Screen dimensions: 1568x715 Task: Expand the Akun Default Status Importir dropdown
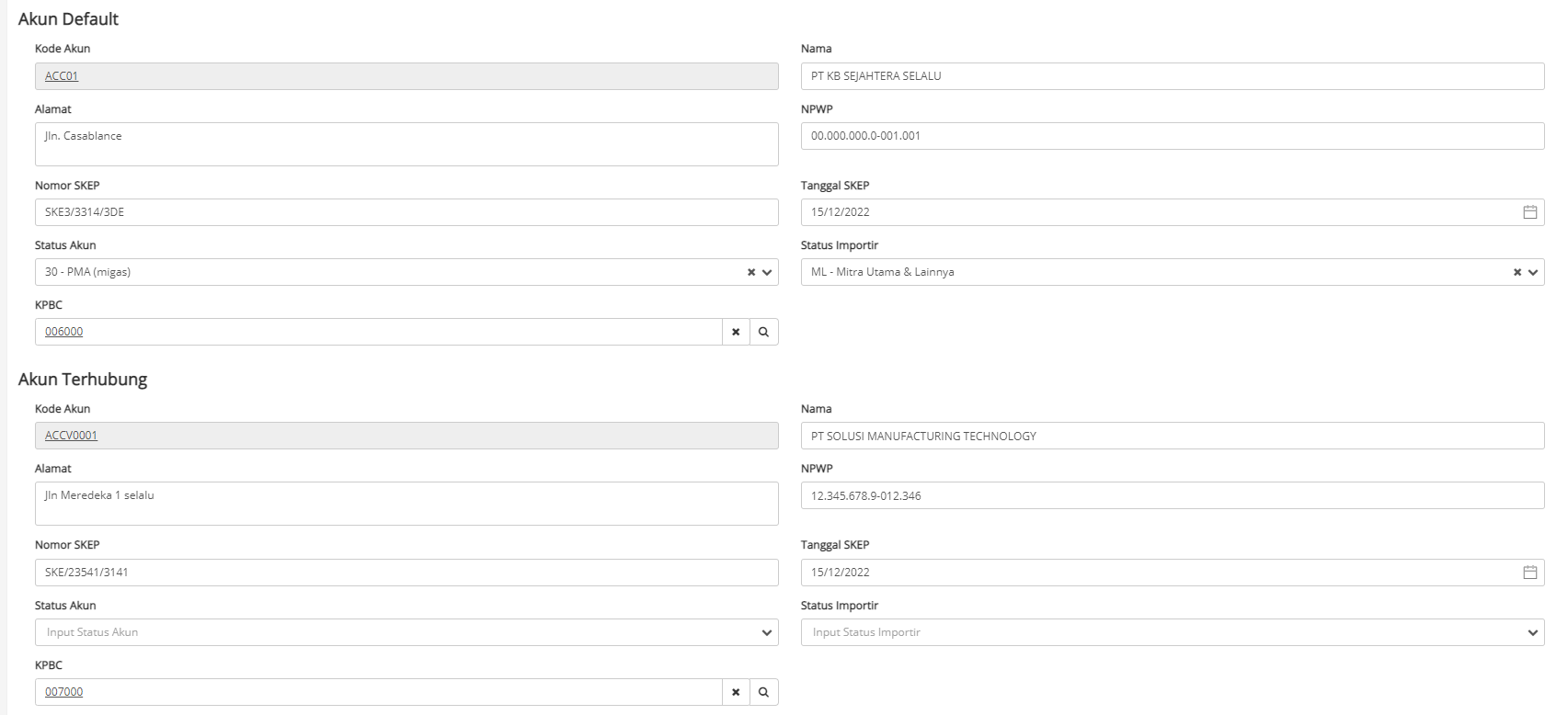1532,272
